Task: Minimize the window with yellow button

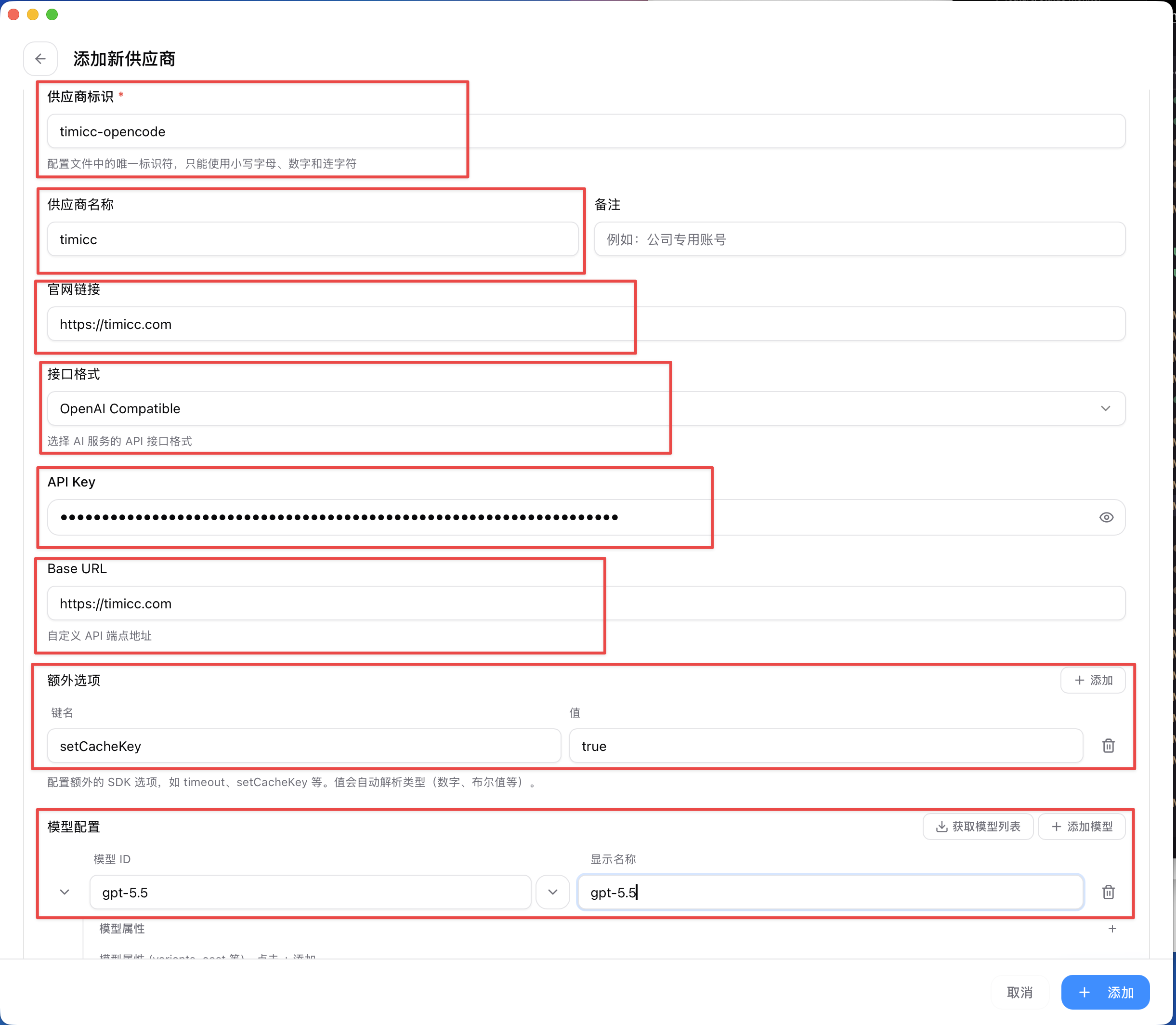Action: pyautogui.click(x=33, y=14)
